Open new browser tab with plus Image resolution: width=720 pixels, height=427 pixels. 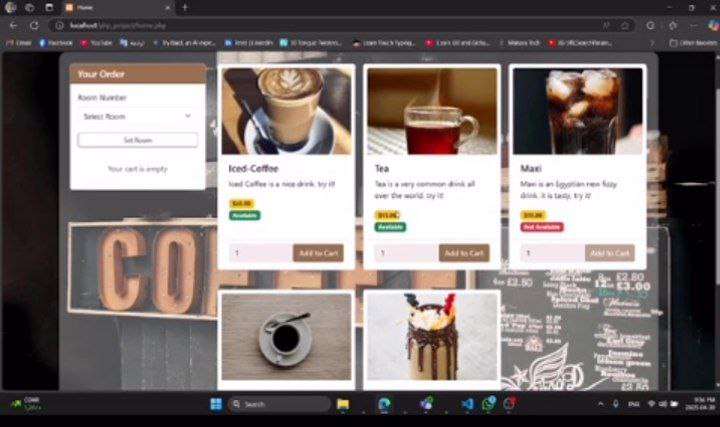pos(185,7)
